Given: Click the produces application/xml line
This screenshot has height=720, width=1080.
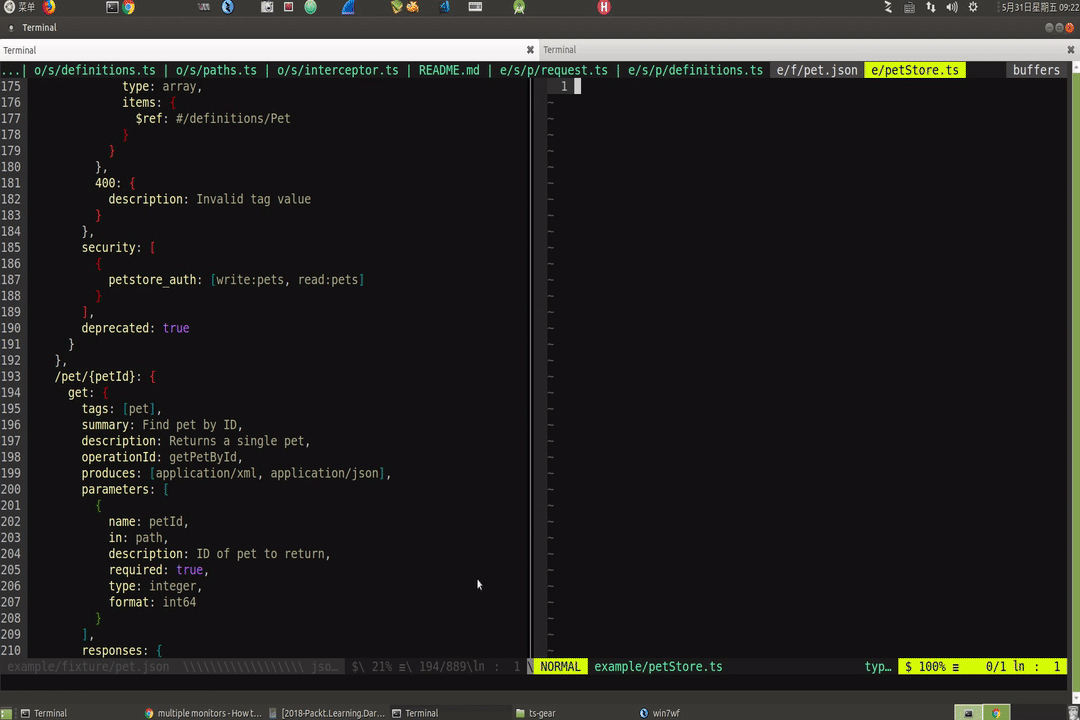Looking at the screenshot, I should 236,473.
